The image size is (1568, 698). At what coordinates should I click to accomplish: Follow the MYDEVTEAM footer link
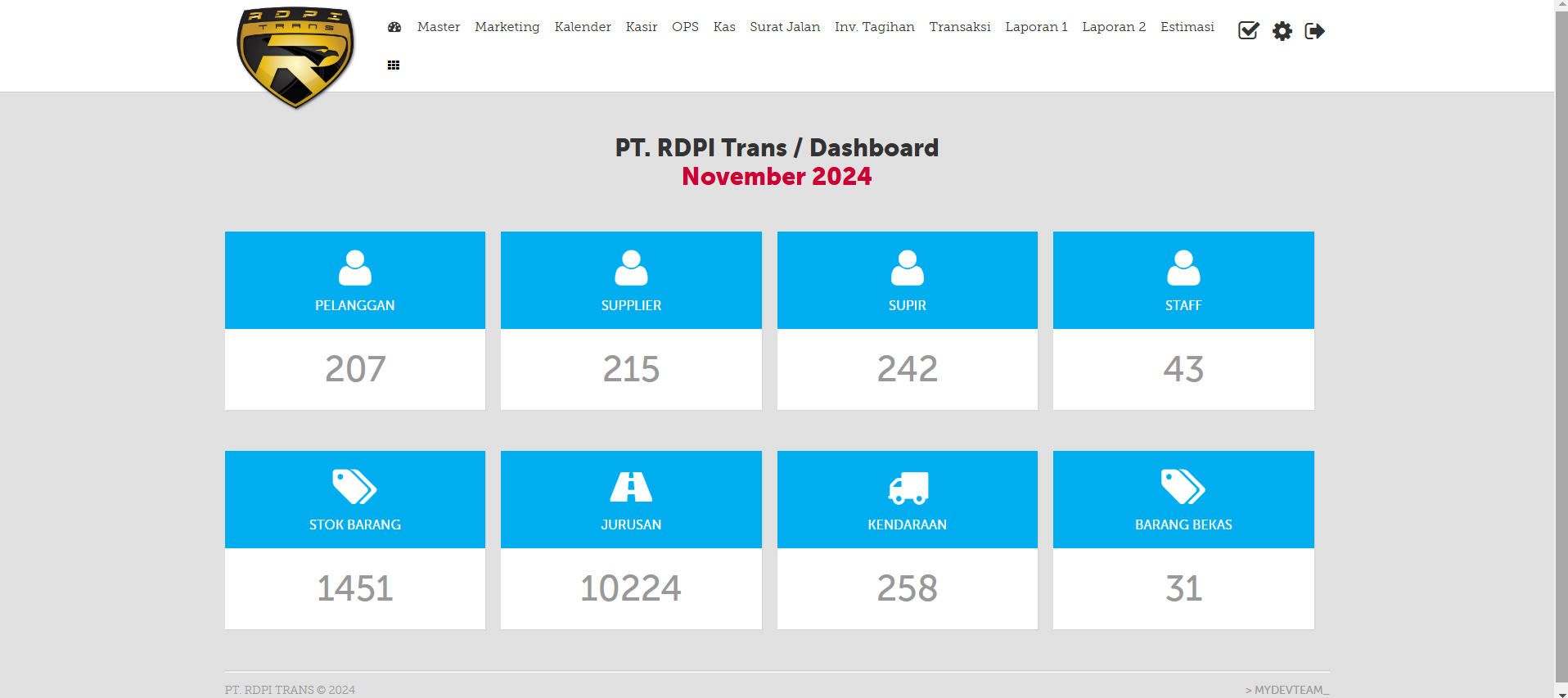pos(1287,690)
